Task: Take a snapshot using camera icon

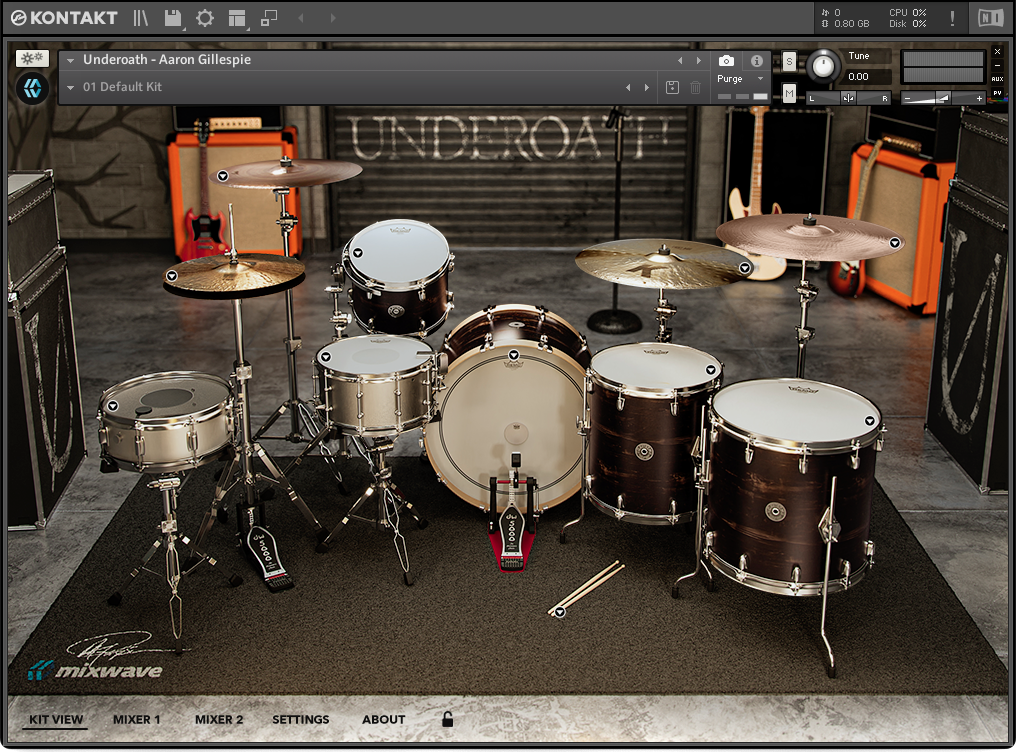Action: coord(726,59)
